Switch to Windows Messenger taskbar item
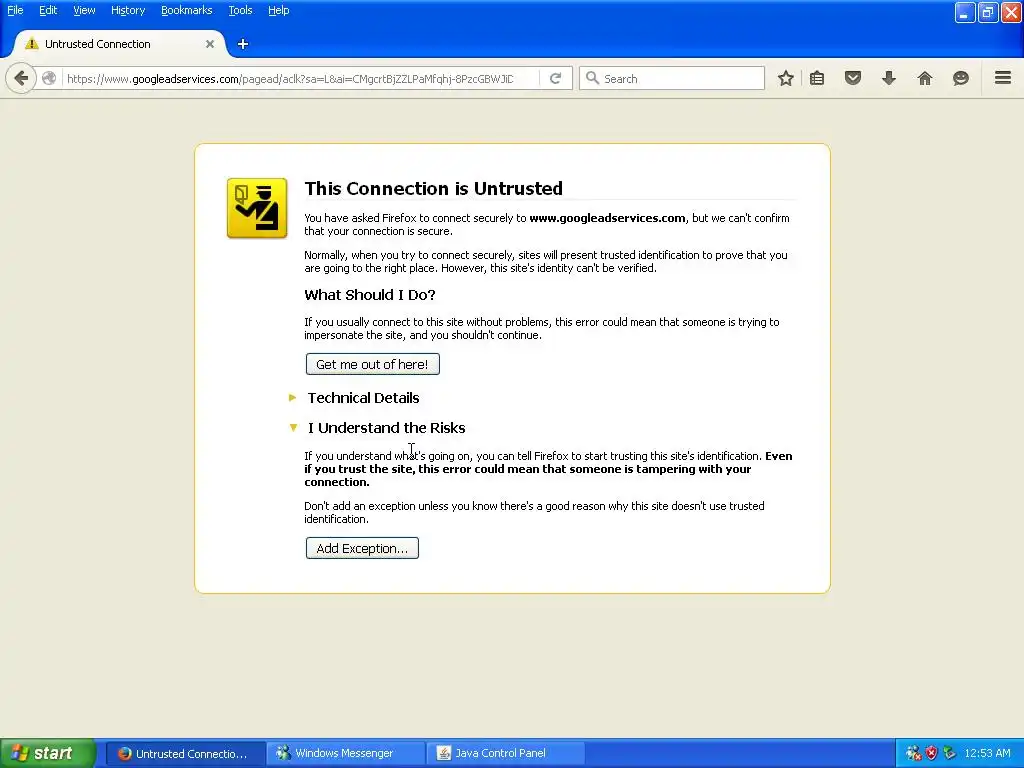 [x=345, y=753]
